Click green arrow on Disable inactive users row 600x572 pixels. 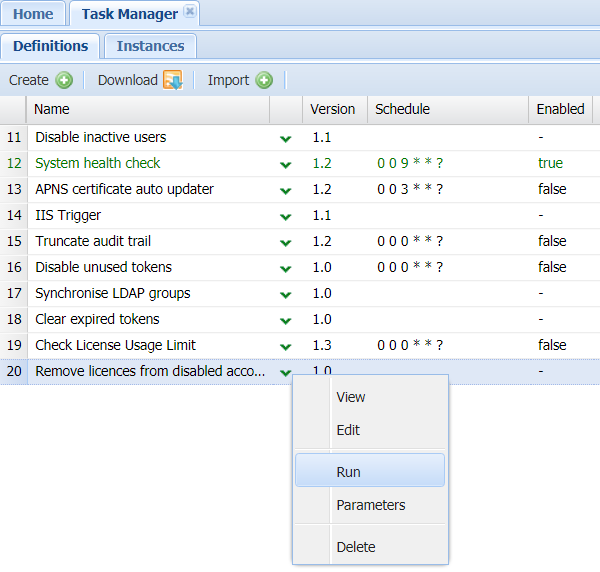pos(286,138)
